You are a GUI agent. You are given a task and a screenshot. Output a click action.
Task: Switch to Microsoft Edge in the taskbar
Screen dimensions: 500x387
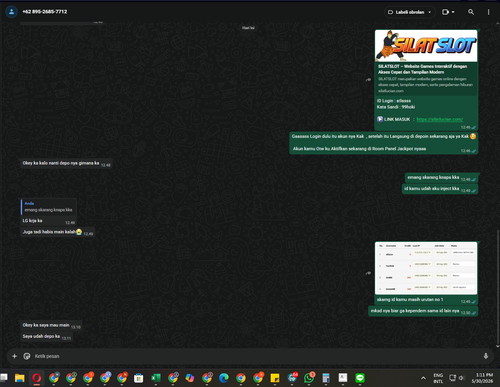point(224,378)
